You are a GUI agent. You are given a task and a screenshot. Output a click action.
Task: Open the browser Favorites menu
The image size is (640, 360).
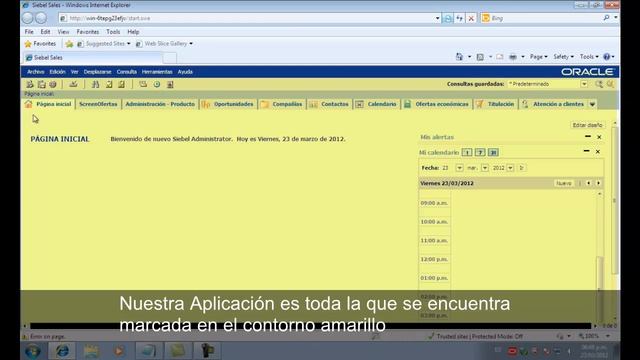[88, 31]
